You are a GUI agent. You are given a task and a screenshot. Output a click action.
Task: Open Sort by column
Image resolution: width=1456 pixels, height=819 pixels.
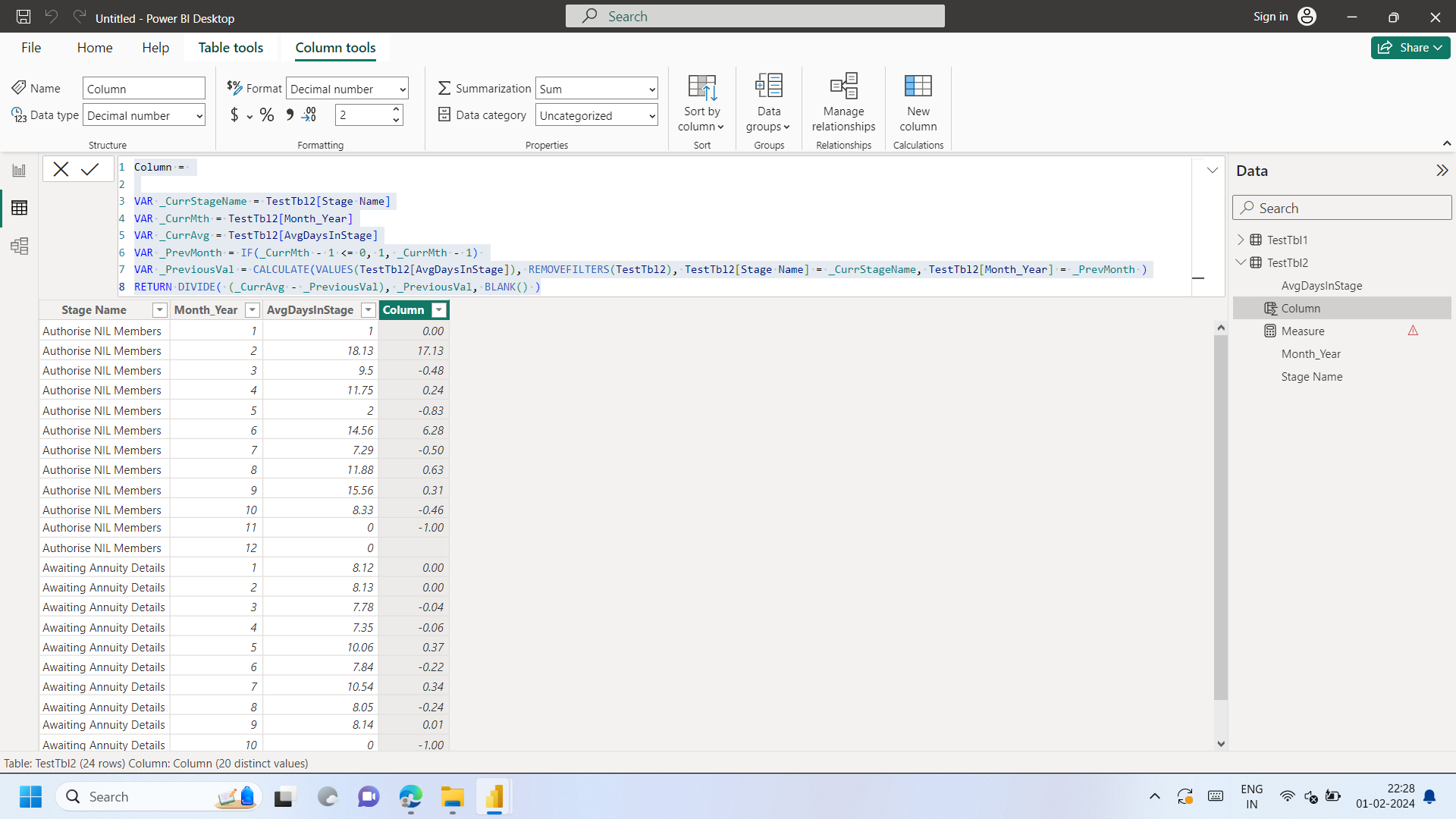702,103
